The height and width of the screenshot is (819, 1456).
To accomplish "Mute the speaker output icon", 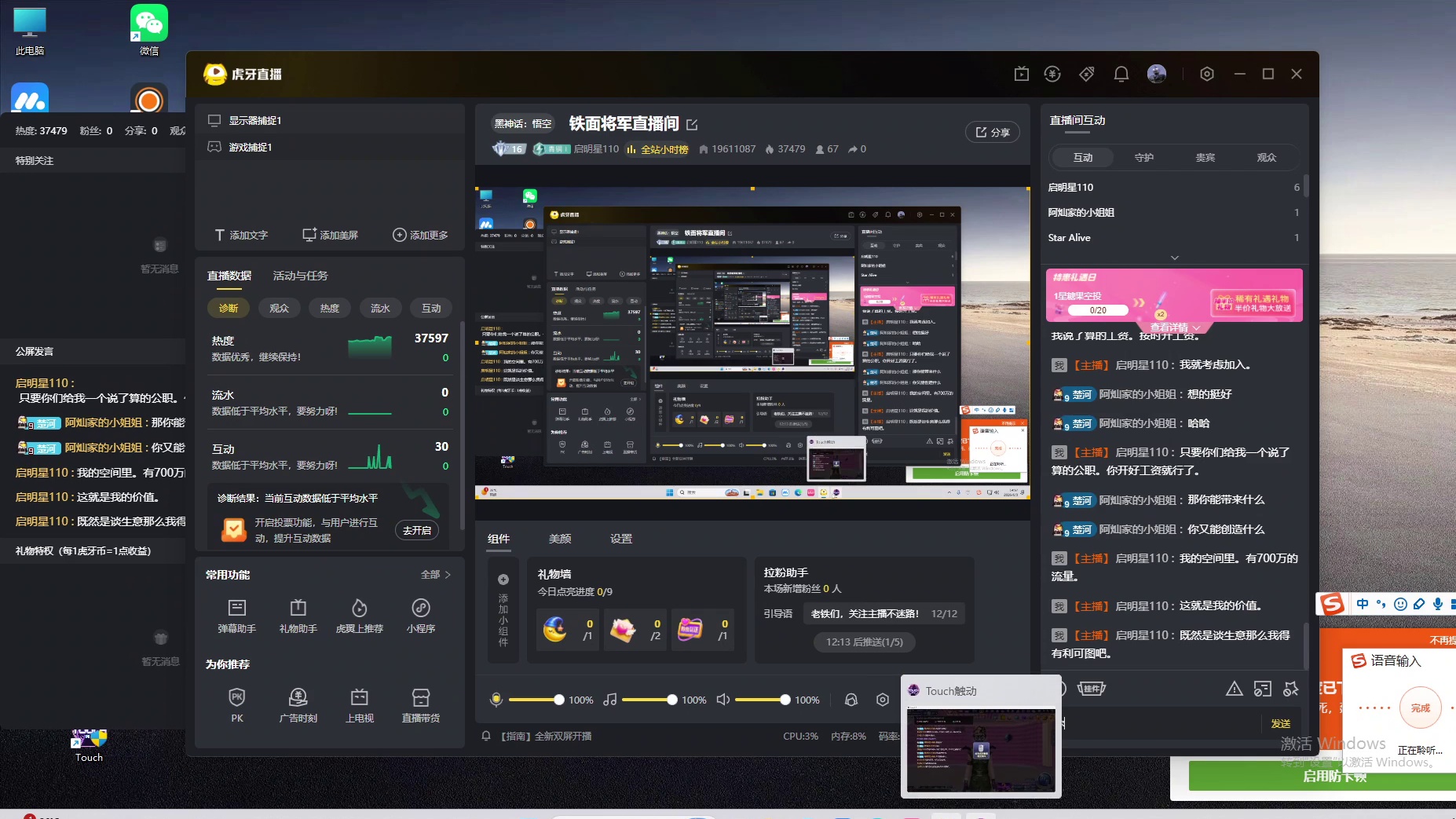I will coord(723,700).
